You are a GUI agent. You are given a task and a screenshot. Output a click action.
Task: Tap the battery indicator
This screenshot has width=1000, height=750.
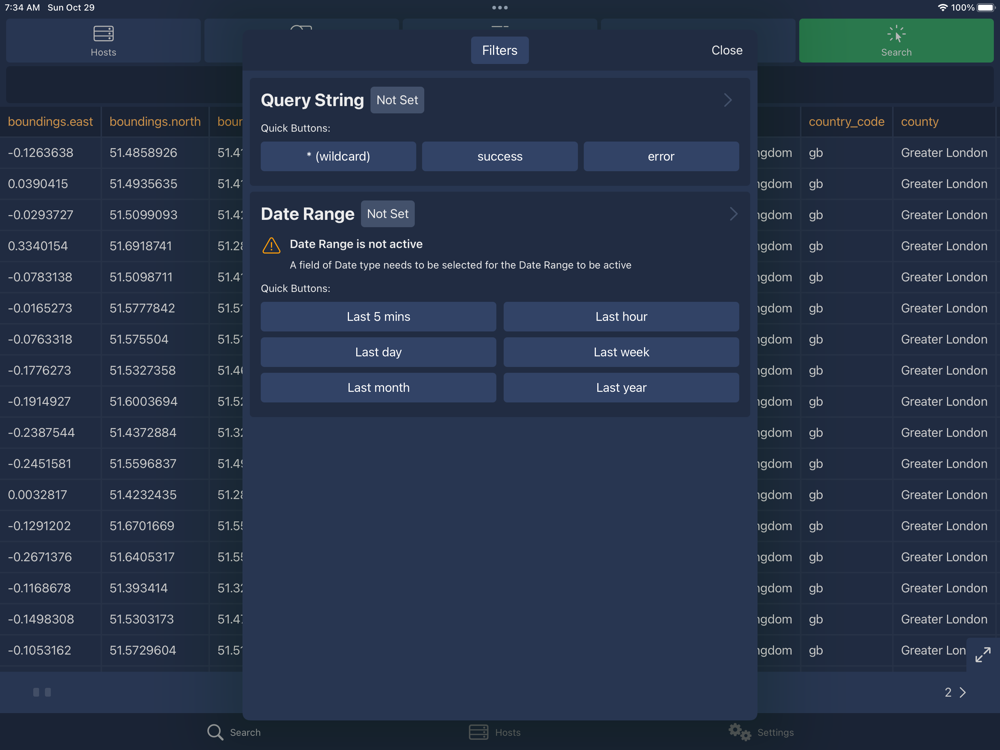[x=986, y=8]
